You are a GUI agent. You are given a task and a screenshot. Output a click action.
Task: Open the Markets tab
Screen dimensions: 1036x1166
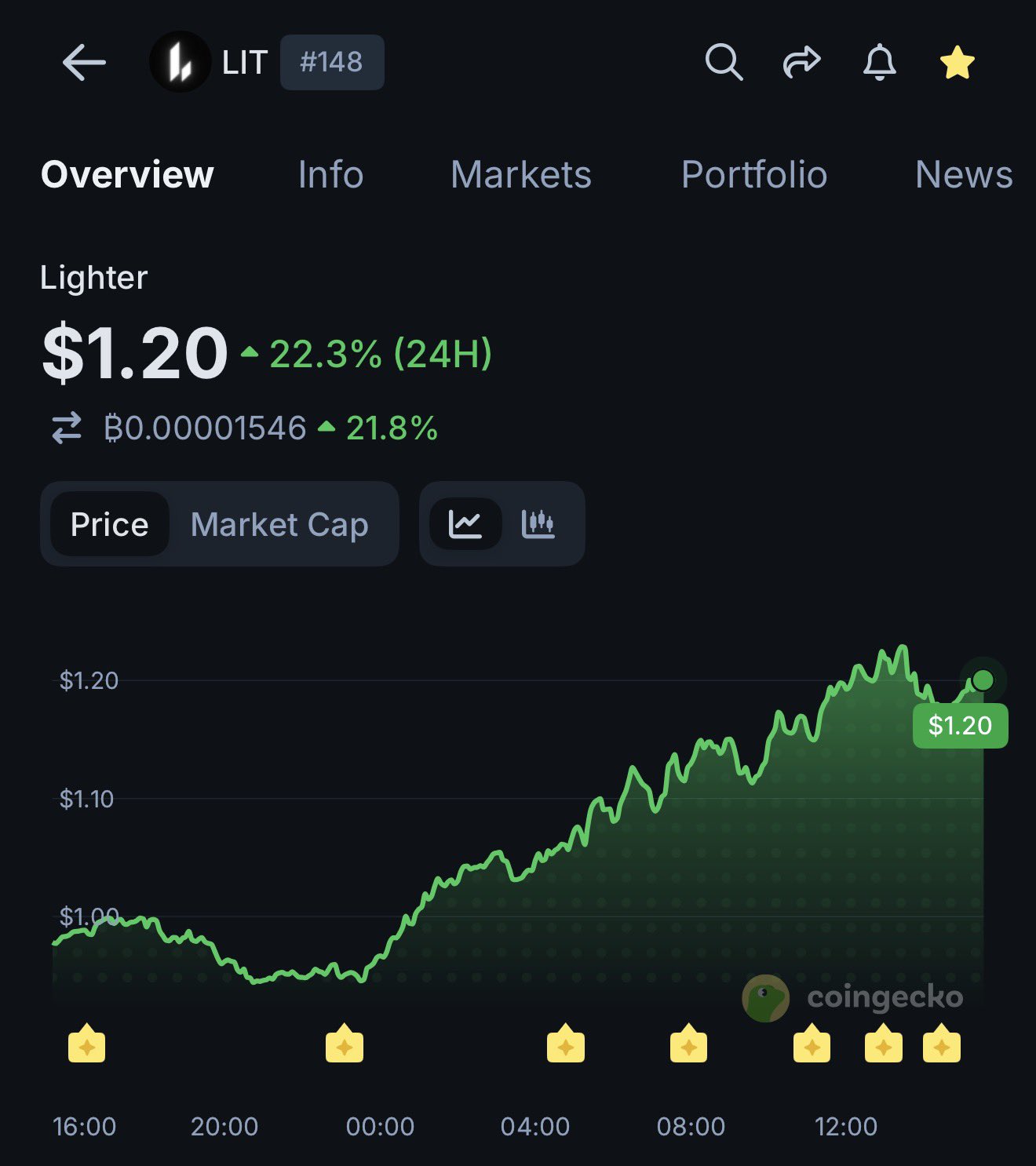click(x=521, y=174)
